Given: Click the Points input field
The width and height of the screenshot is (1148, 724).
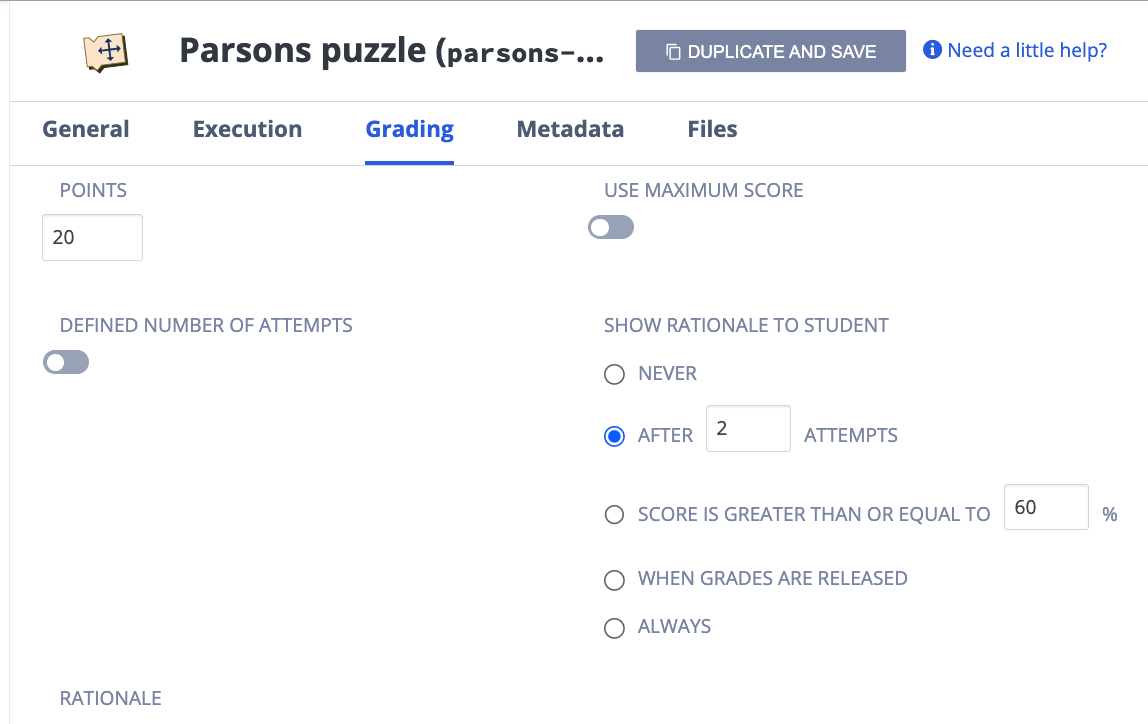Looking at the screenshot, I should (x=92, y=238).
